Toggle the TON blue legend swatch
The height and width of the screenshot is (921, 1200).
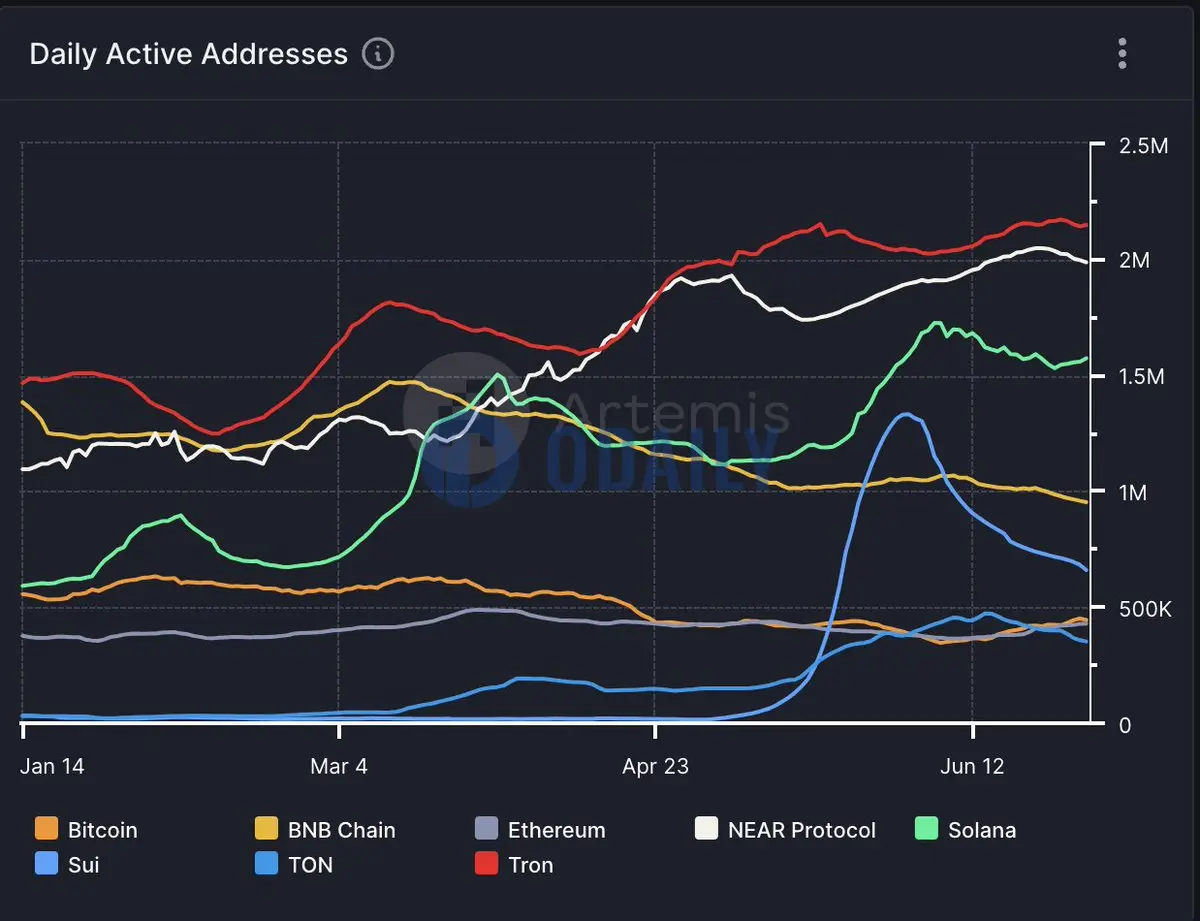[266, 864]
